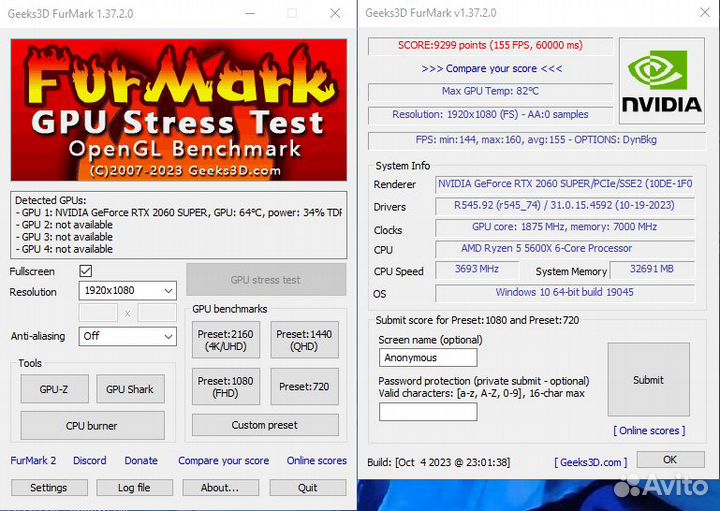
Task: Open the Online scores link in main window
Action: coord(317,460)
